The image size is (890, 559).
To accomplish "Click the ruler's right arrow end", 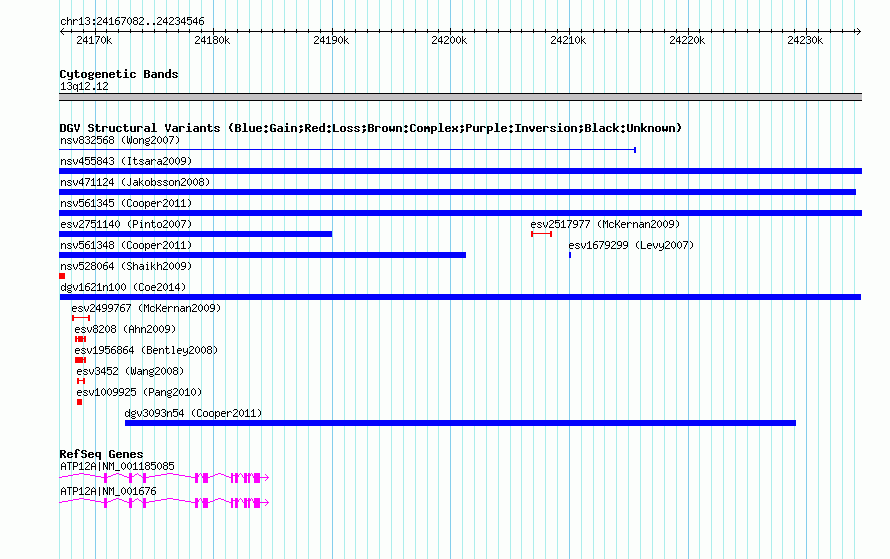I will [859, 32].
